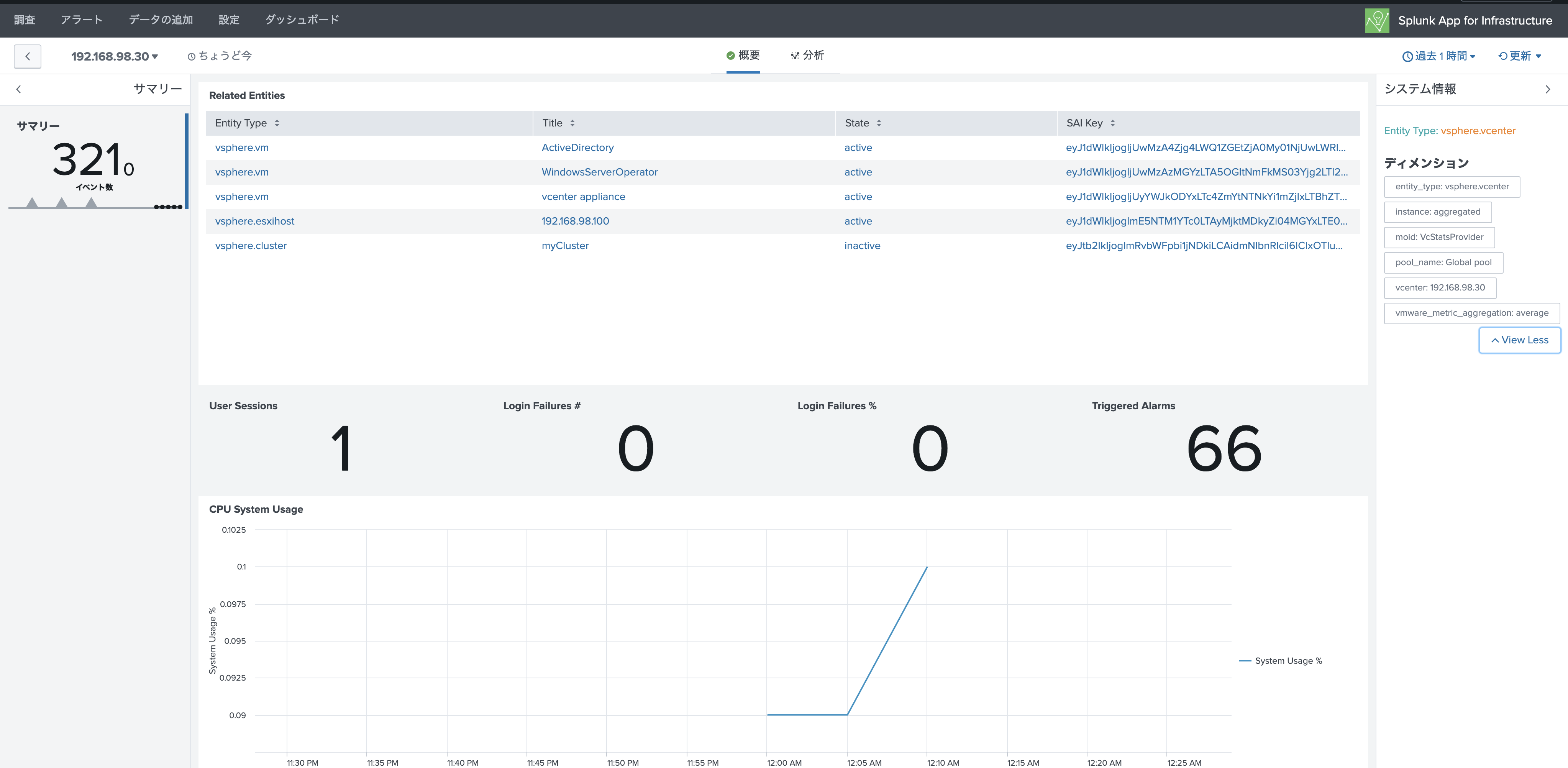
Task: Click the サマリー event count card
Action: (94, 161)
